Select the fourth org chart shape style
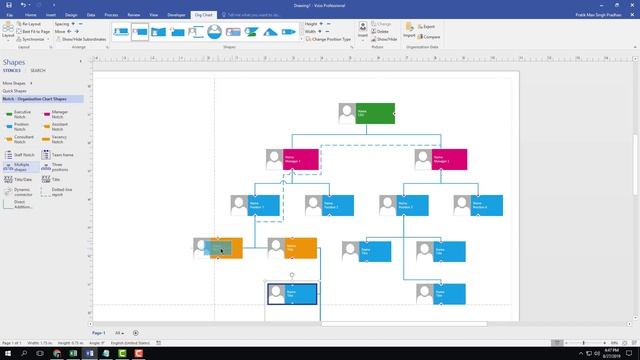640x360 pixels. coord(177,31)
